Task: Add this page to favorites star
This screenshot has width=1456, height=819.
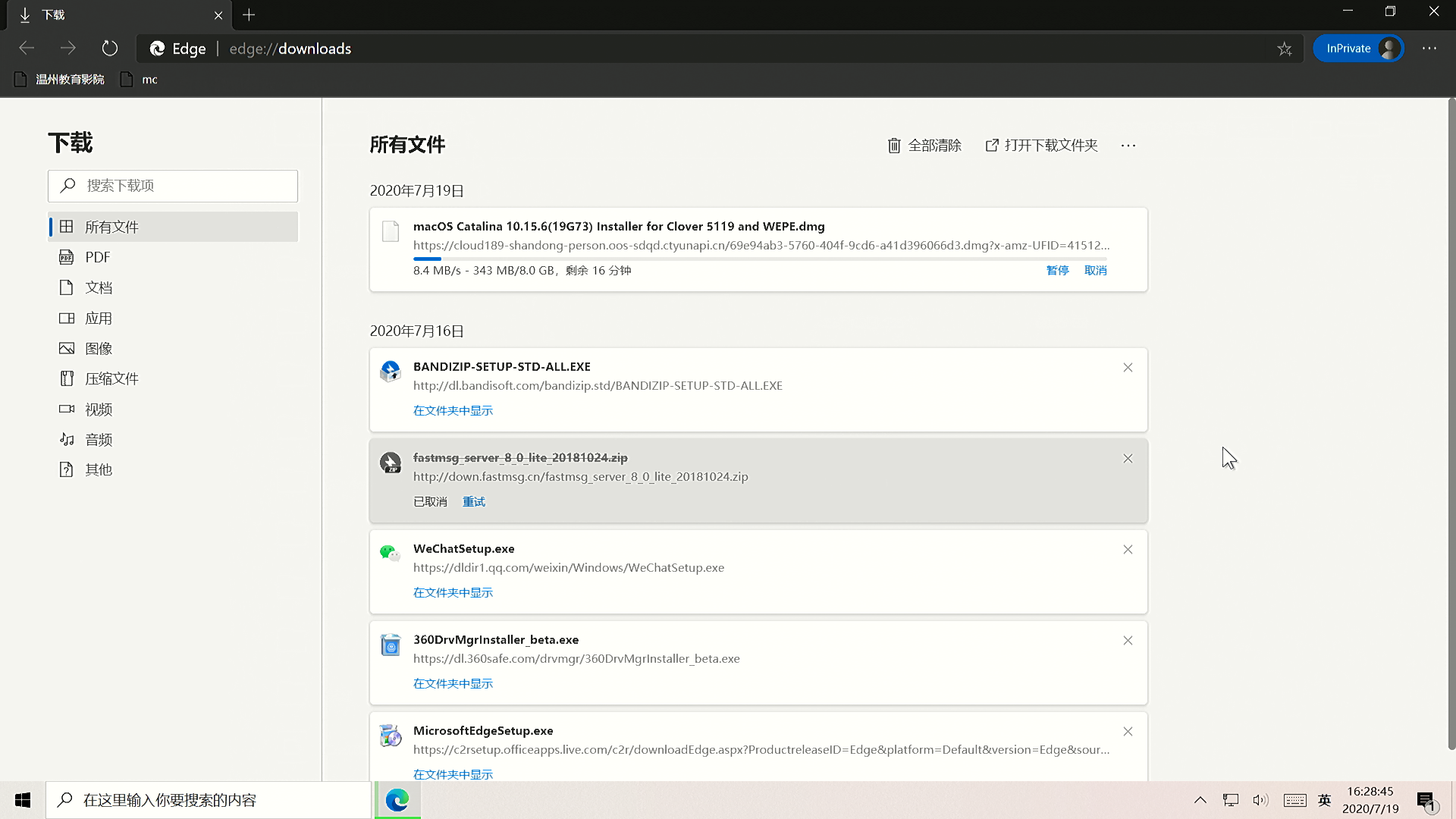Action: (1284, 49)
